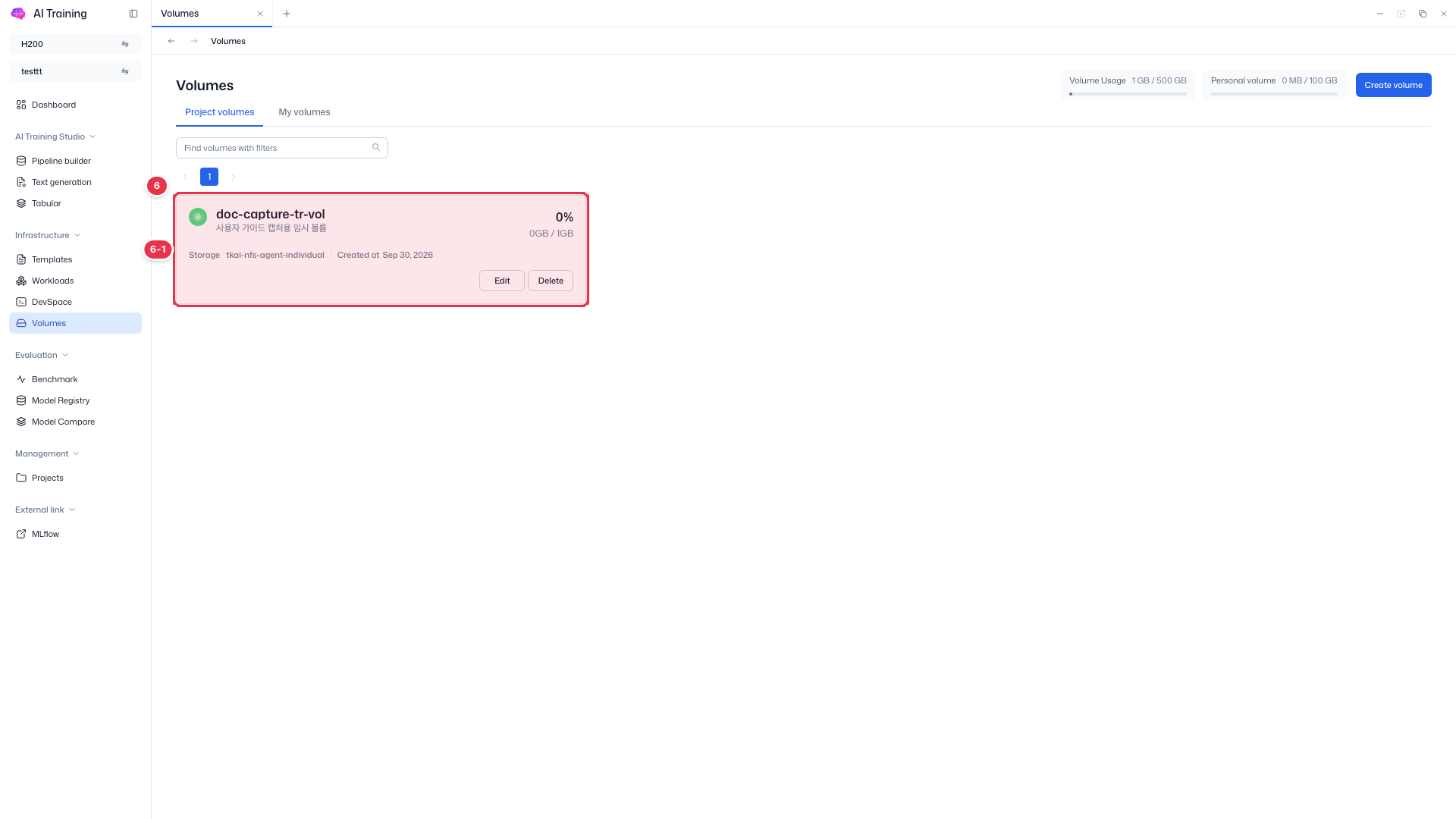Click the Personal volume progress bar

(x=1274, y=94)
